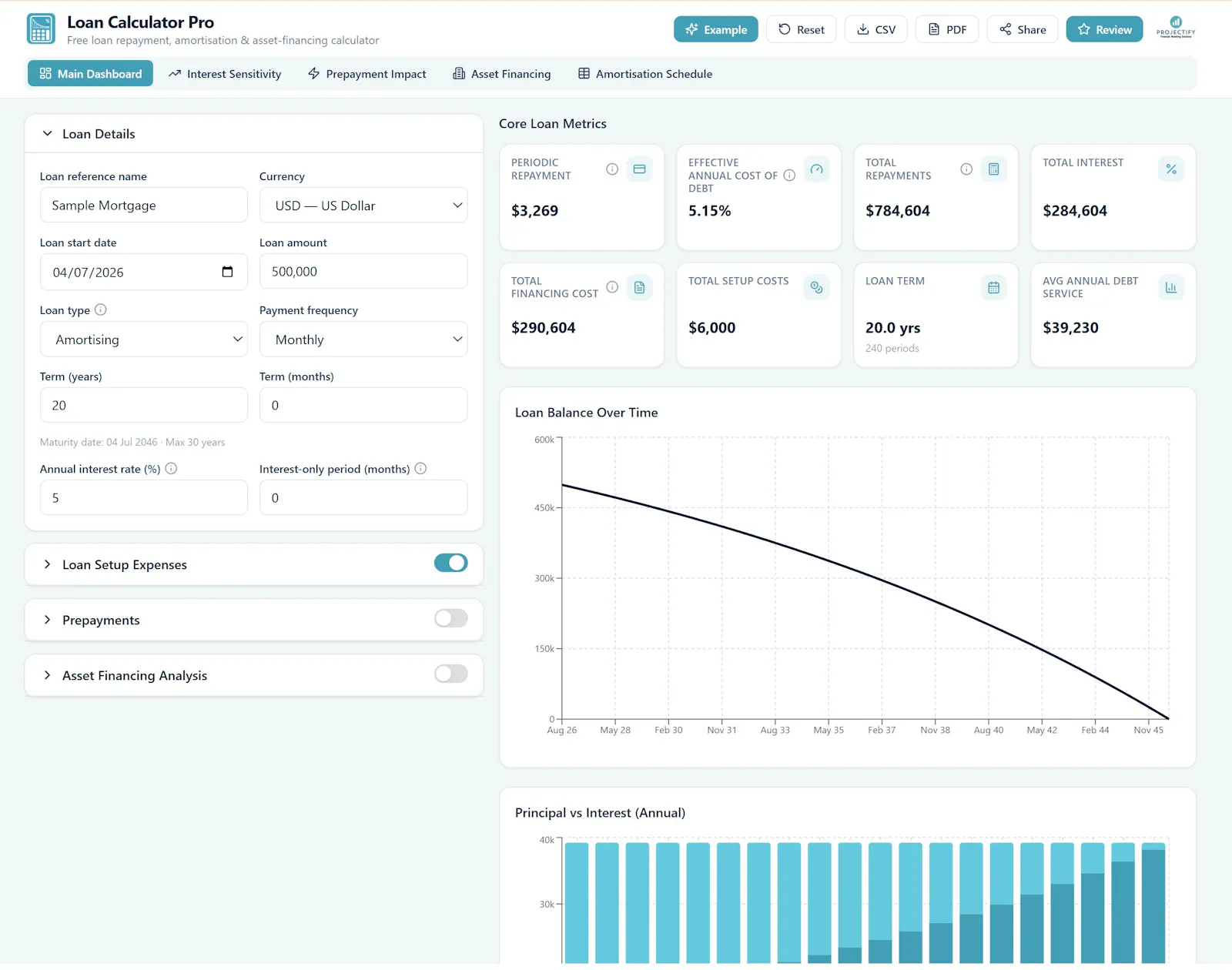Click the Effective Annual Cost gauge icon
The image size is (1232, 970).
816,169
